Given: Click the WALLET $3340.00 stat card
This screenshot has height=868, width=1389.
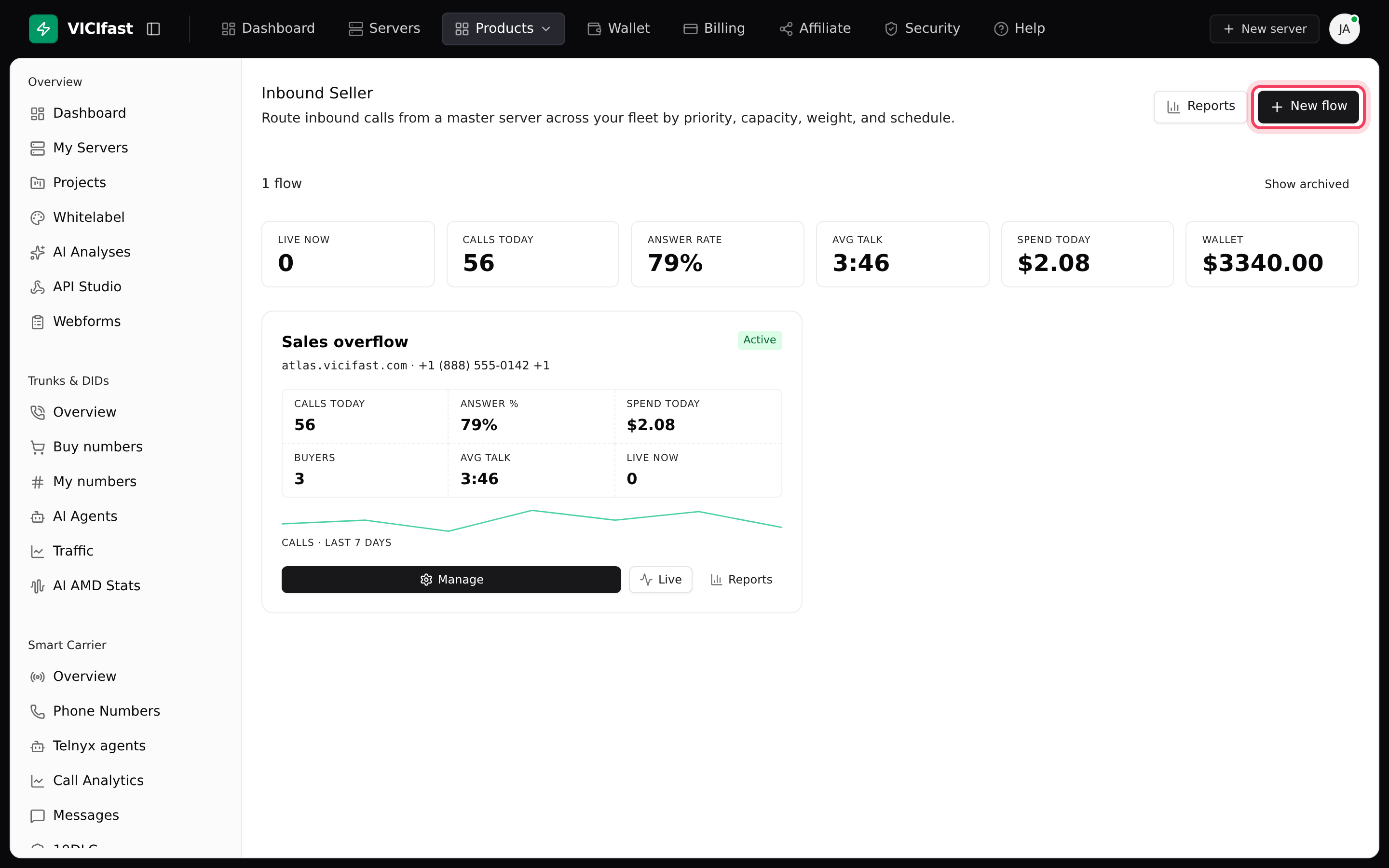Looking at the screenshot, I should [x=1272, y=254].
